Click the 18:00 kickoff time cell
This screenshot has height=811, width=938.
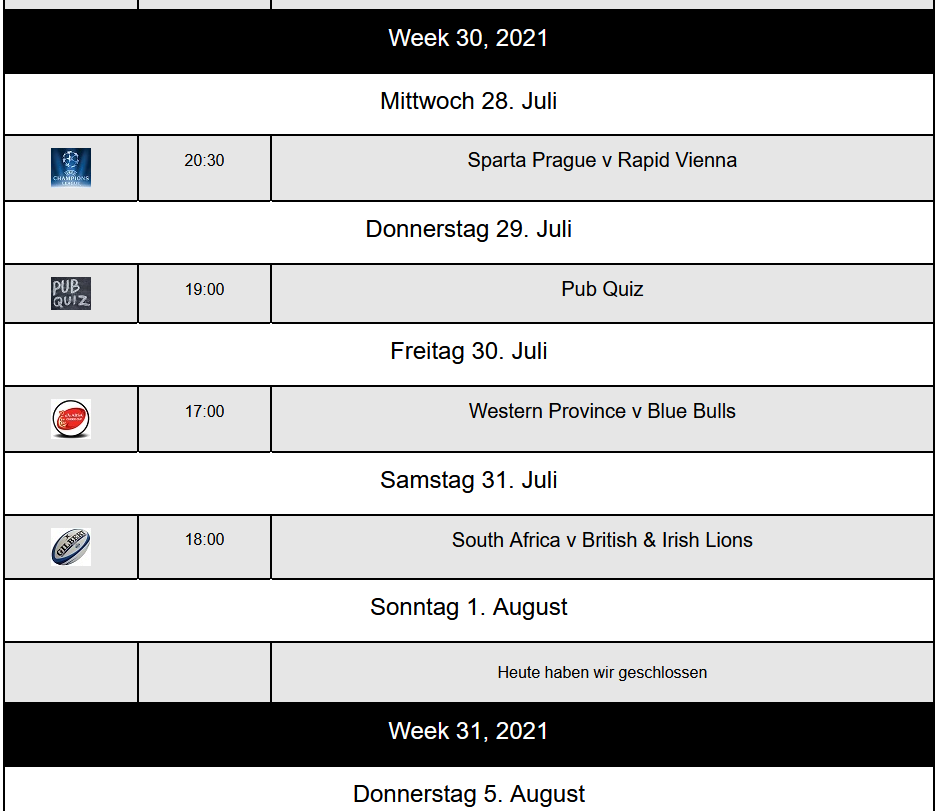click(x=204, y=539)
